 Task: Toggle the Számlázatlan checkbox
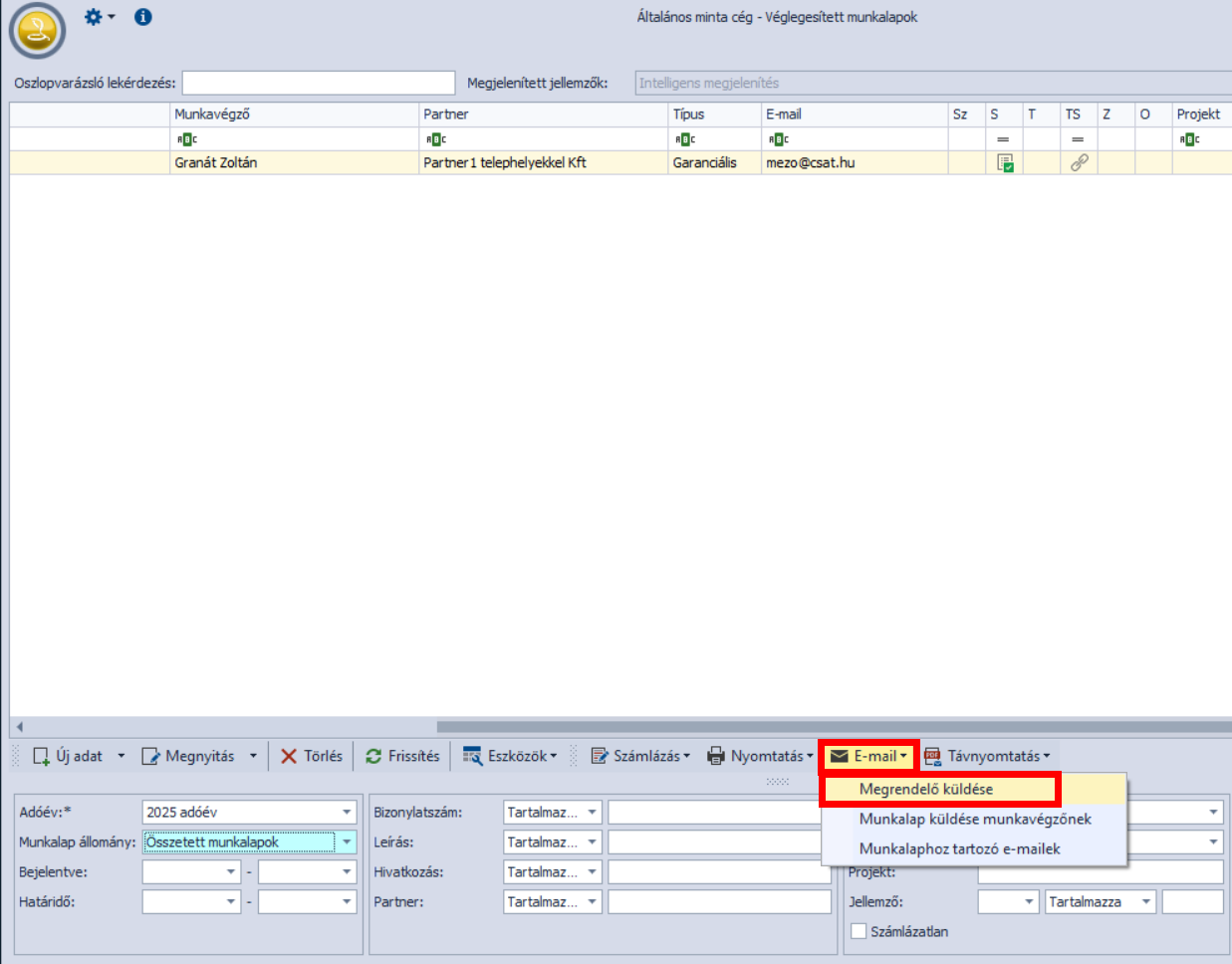[859, 931]
